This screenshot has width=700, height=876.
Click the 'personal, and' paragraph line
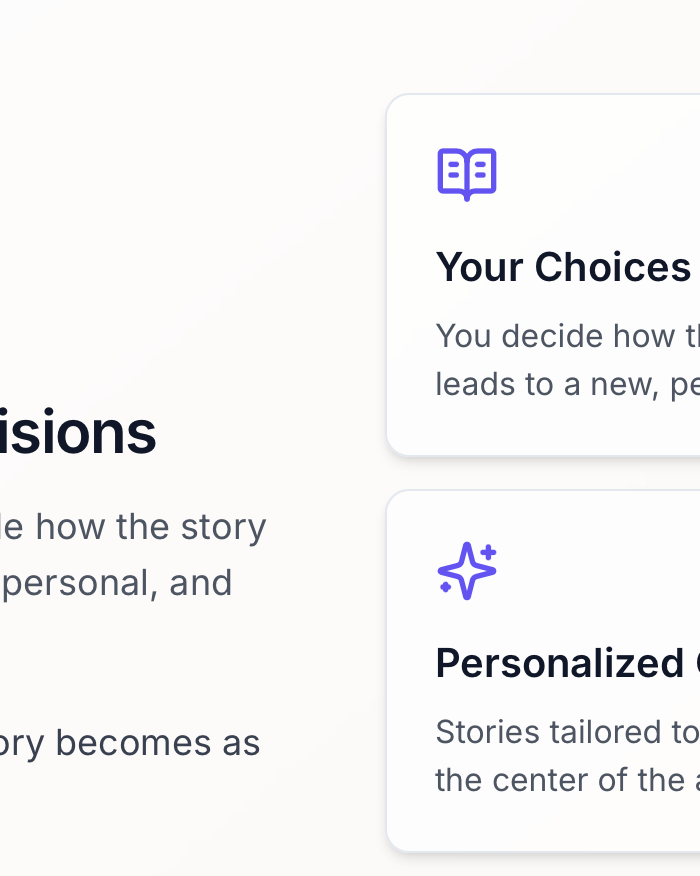118,582
